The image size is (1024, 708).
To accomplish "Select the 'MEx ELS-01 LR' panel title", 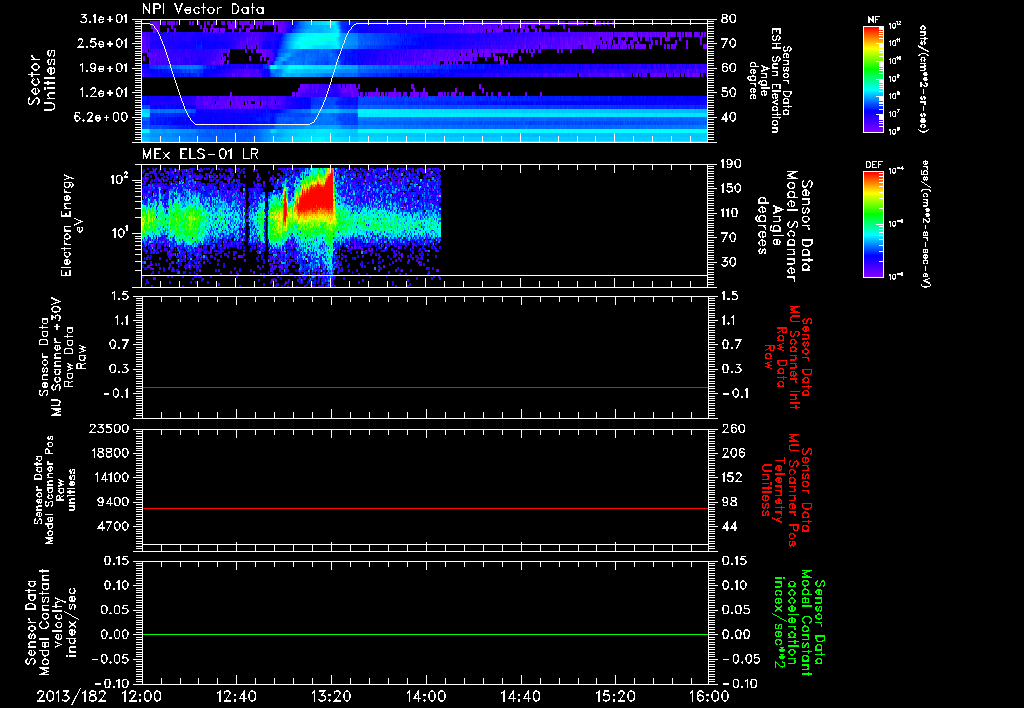I will coord(200,154).
